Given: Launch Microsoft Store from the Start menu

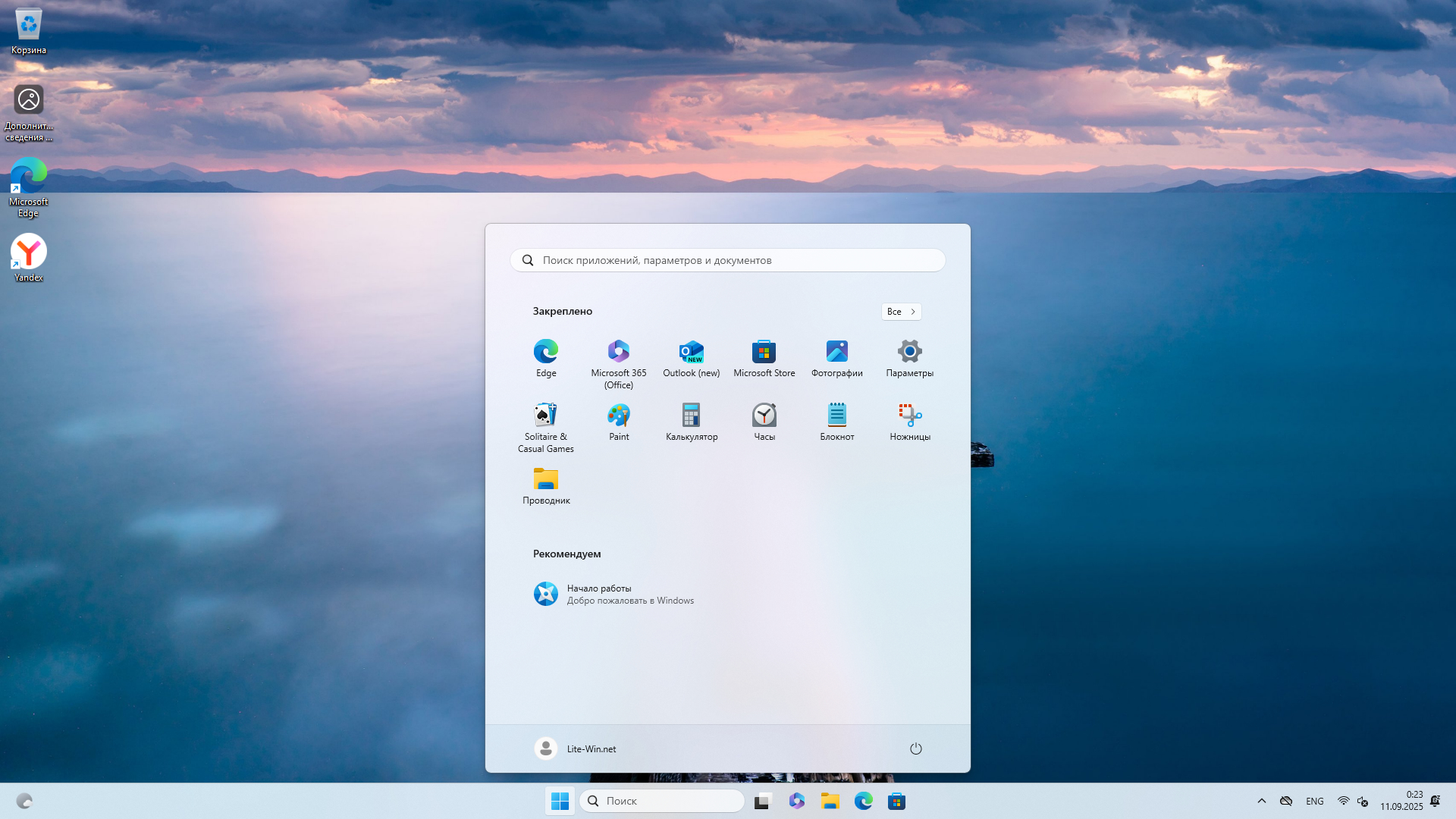Looking at the screenshot, I should tap(764, 352).
